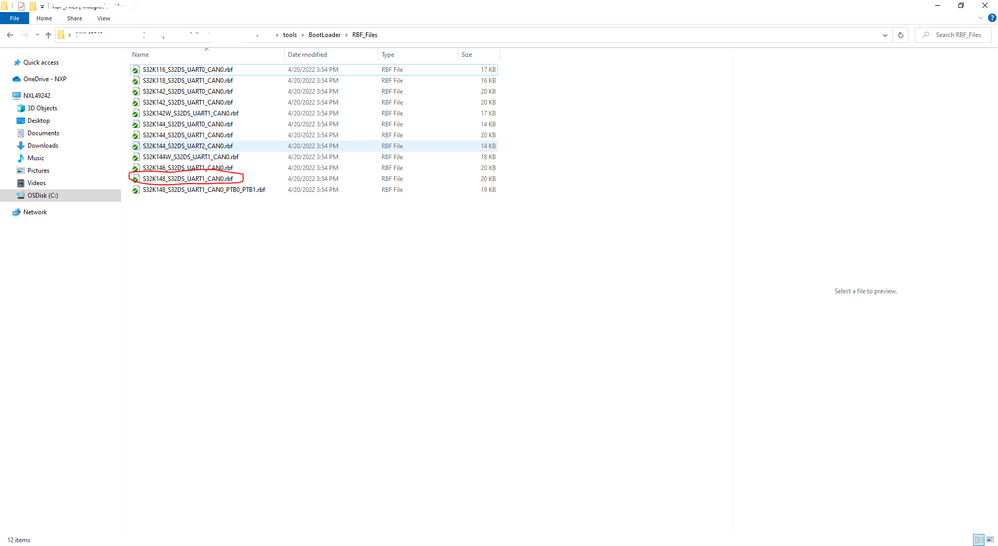
Task: Click the S32K144W_S32DS_UART1_CAN0.rbf file icon
Action: (136, 157)
